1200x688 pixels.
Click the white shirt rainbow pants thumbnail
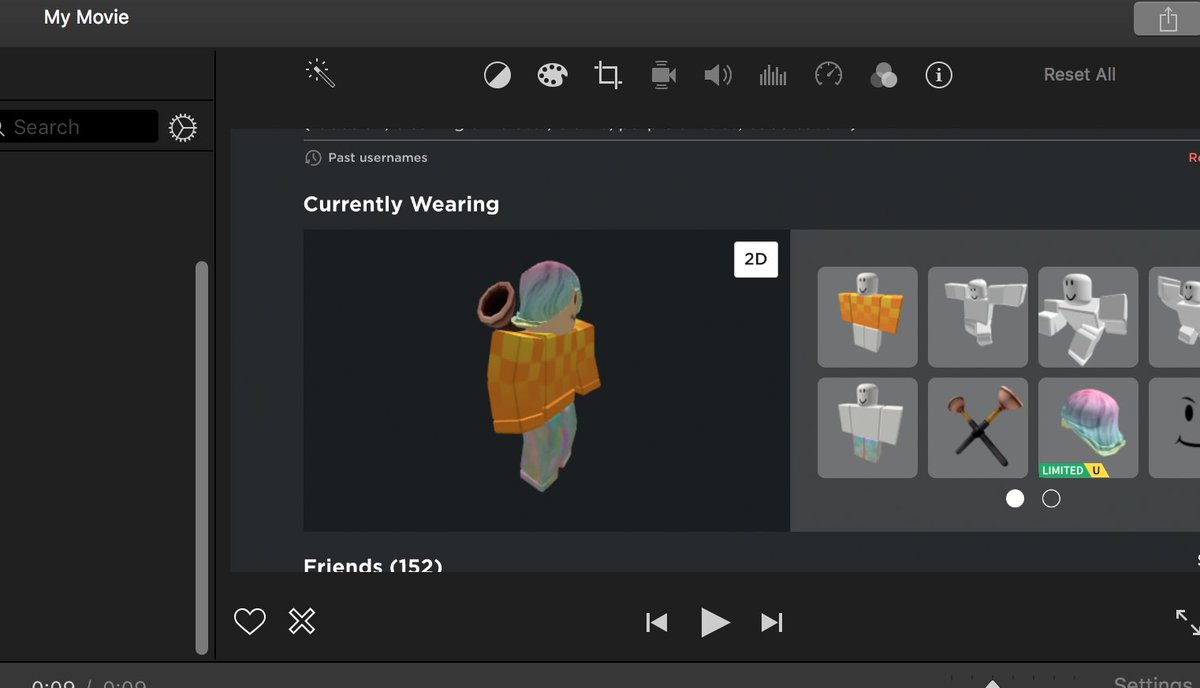coord(867,428)
